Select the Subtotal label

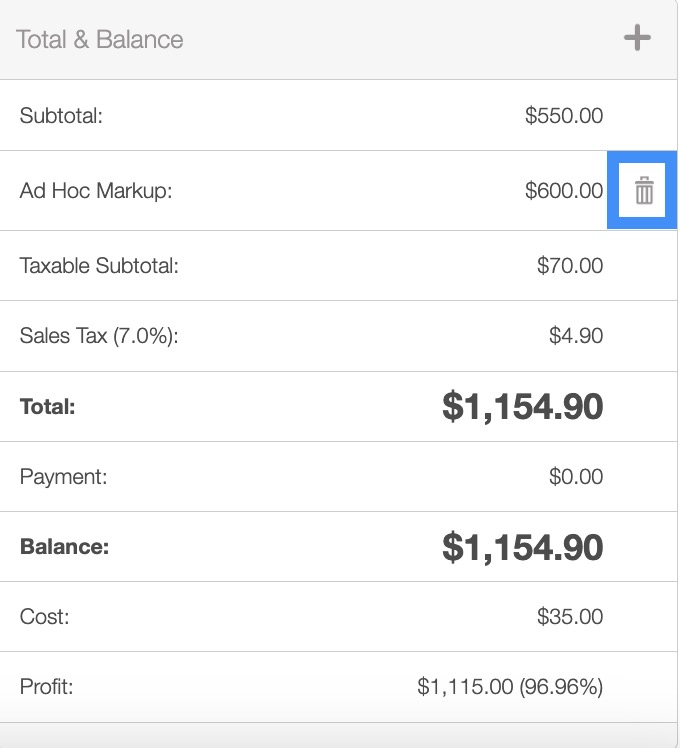(x=62, y=116)
